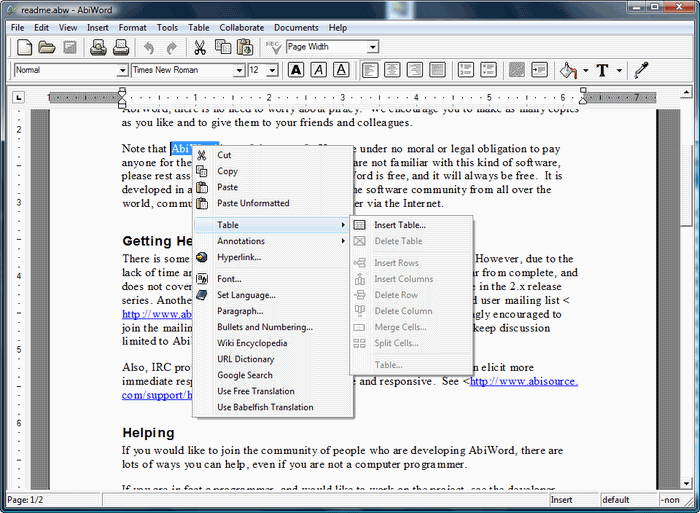Open the Tools menu
Viewport: 700px width, 513px height.
167,28
